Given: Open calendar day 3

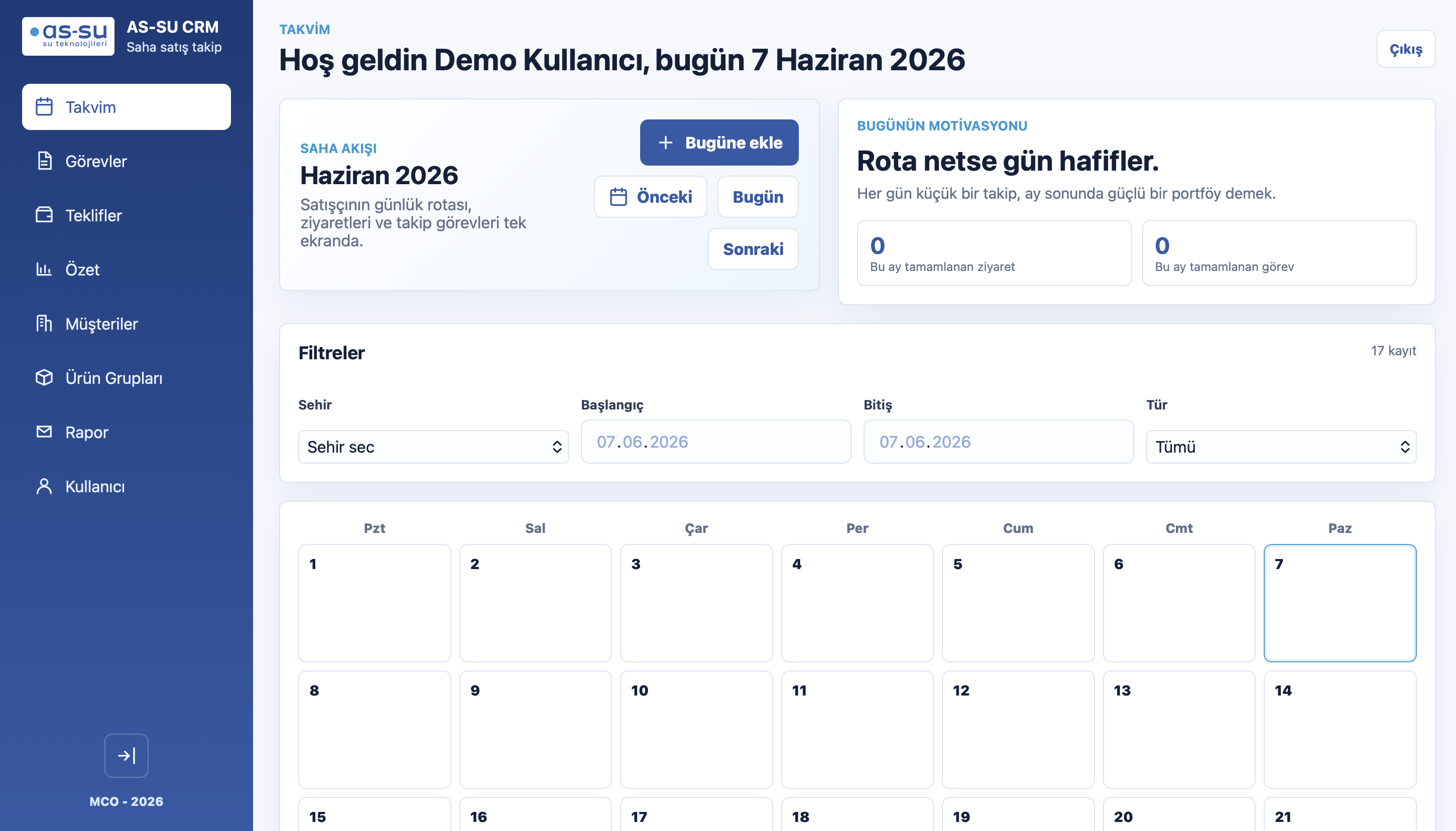Looking at the screenshot, I should click(x=696, y=603).
